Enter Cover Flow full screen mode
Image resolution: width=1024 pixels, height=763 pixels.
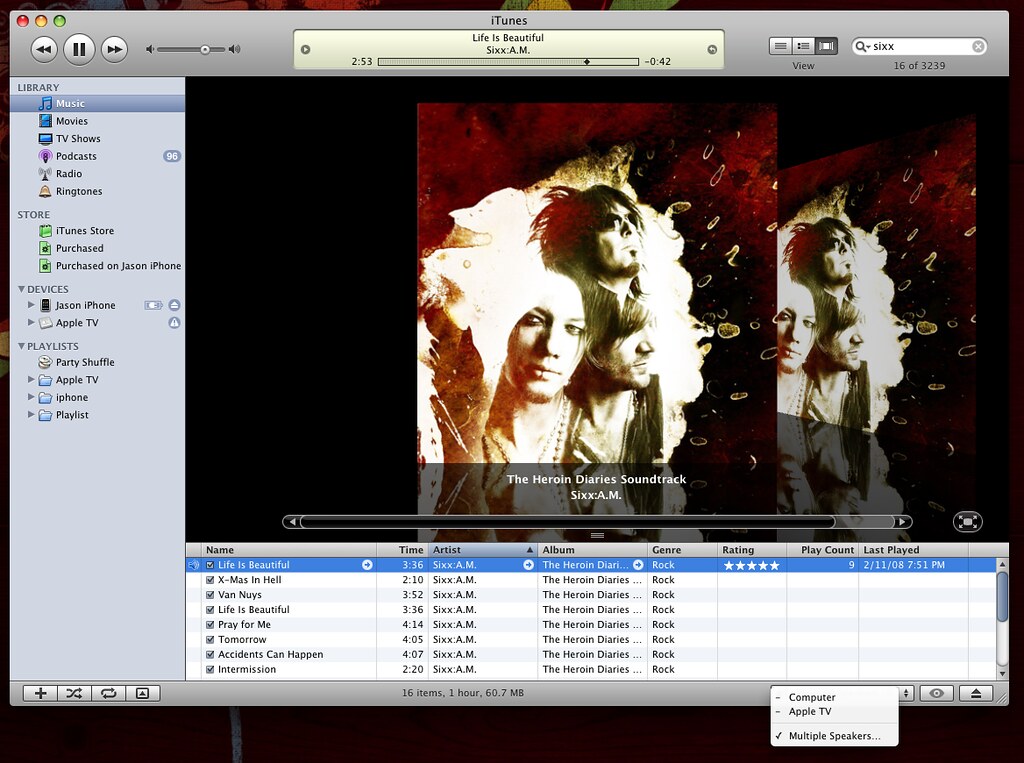pyautogui.click(x=968, y=521)
